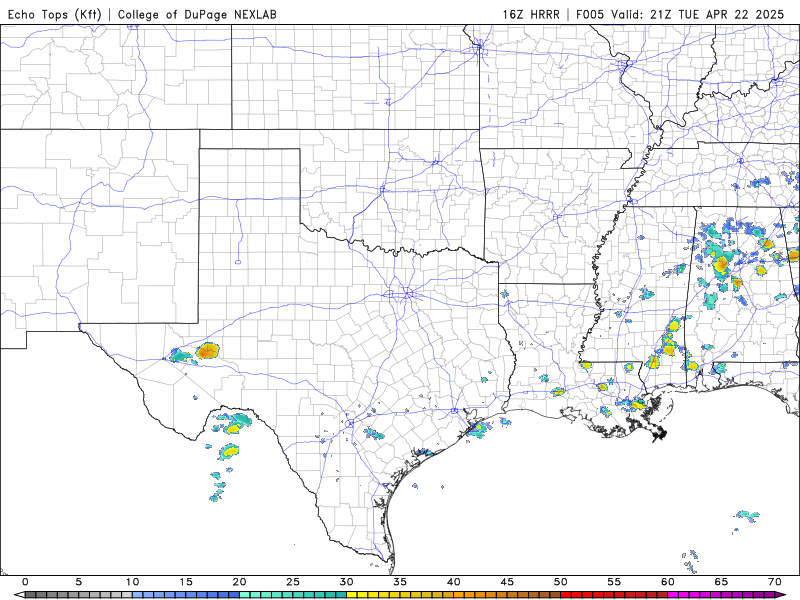This screenshot has height=600, width=800.
Task: Click the colorbar label "55"
Action: click(614, 582)
